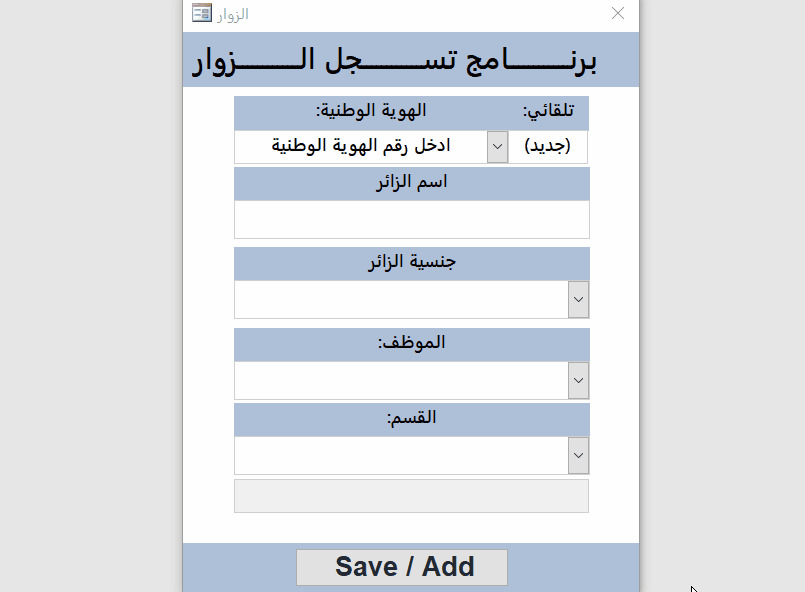Click inside the القسم combo text area
Screen dimensions: 805x592
pos(401,455)
